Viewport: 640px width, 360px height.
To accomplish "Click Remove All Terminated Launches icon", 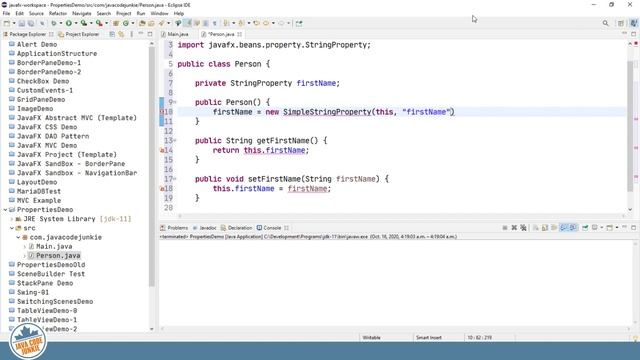I will [523, 228].
